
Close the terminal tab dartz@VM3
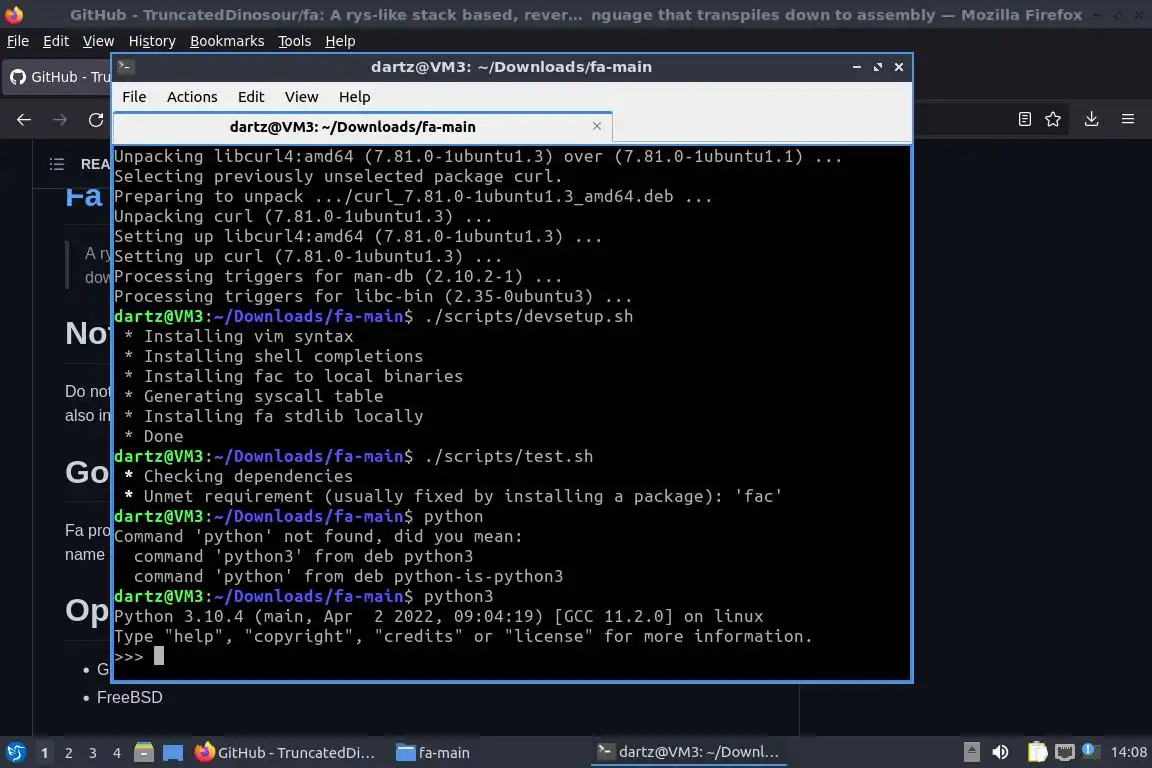[597, 126]
